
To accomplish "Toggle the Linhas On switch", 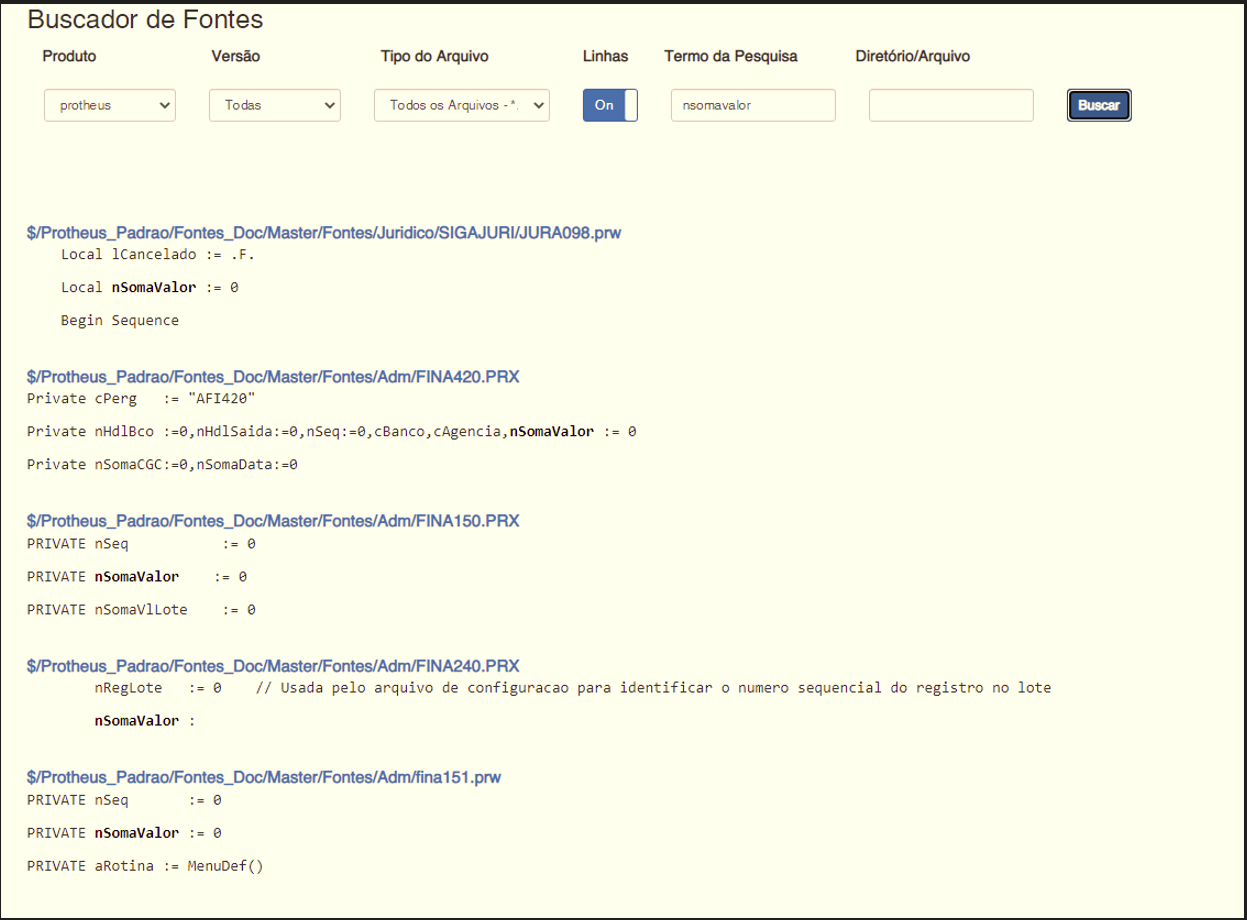I will (610, 105).
